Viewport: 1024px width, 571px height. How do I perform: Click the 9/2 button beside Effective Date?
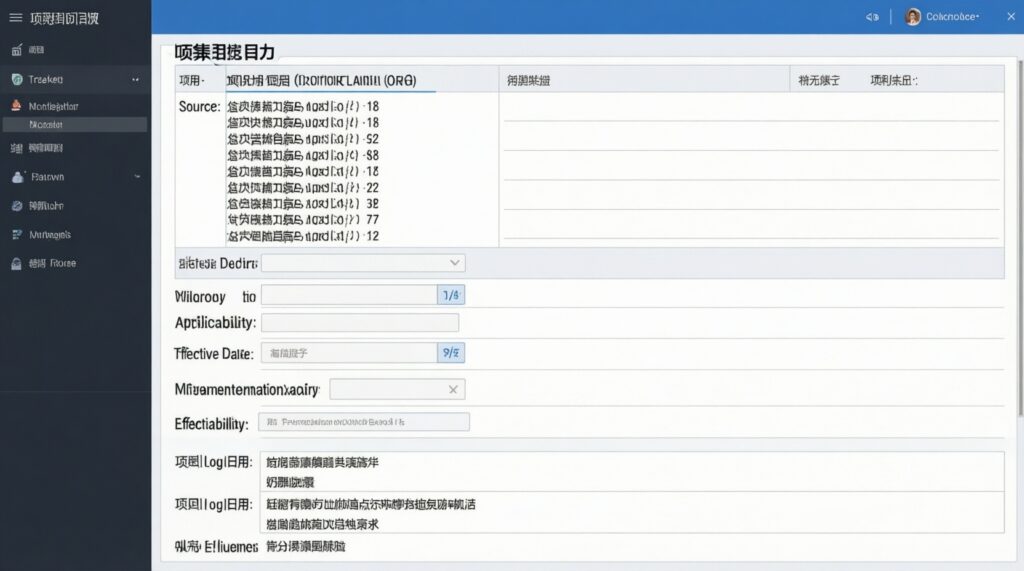coord(451,353)
